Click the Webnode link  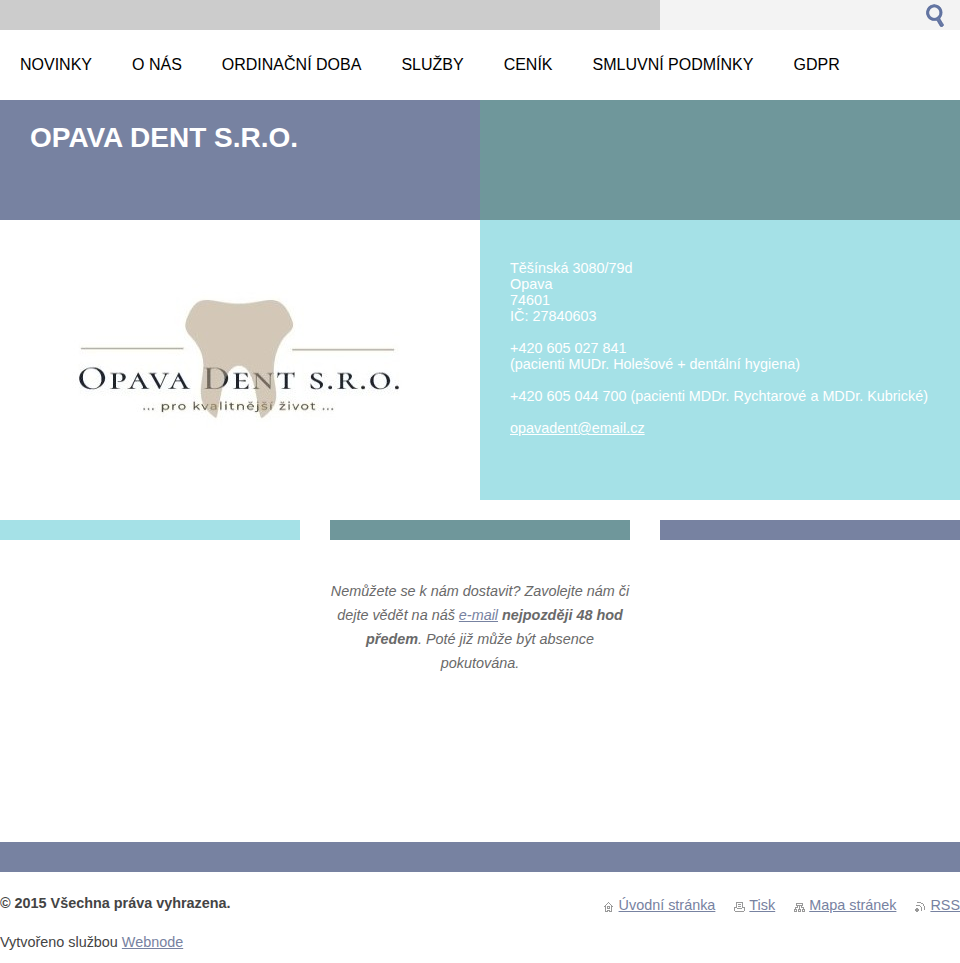(152, 942)
